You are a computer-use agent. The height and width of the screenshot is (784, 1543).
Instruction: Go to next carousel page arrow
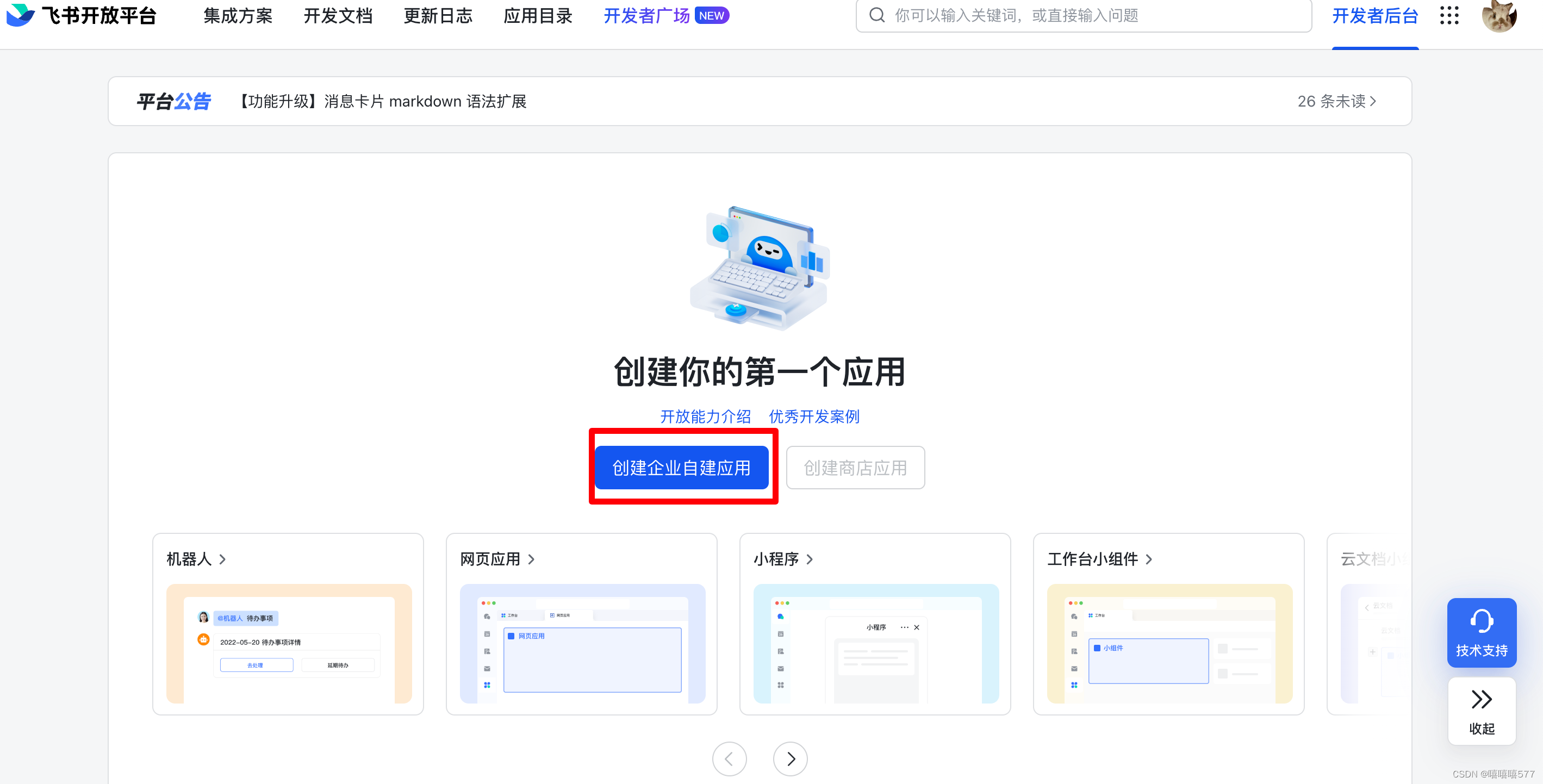click(x=790, y=759)
